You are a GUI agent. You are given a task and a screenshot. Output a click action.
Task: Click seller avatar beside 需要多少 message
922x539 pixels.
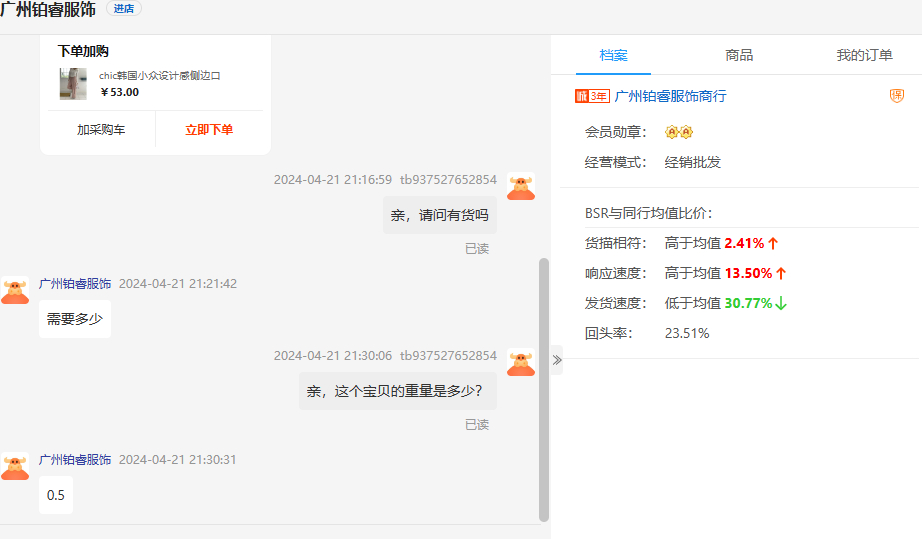coord(15,290)
